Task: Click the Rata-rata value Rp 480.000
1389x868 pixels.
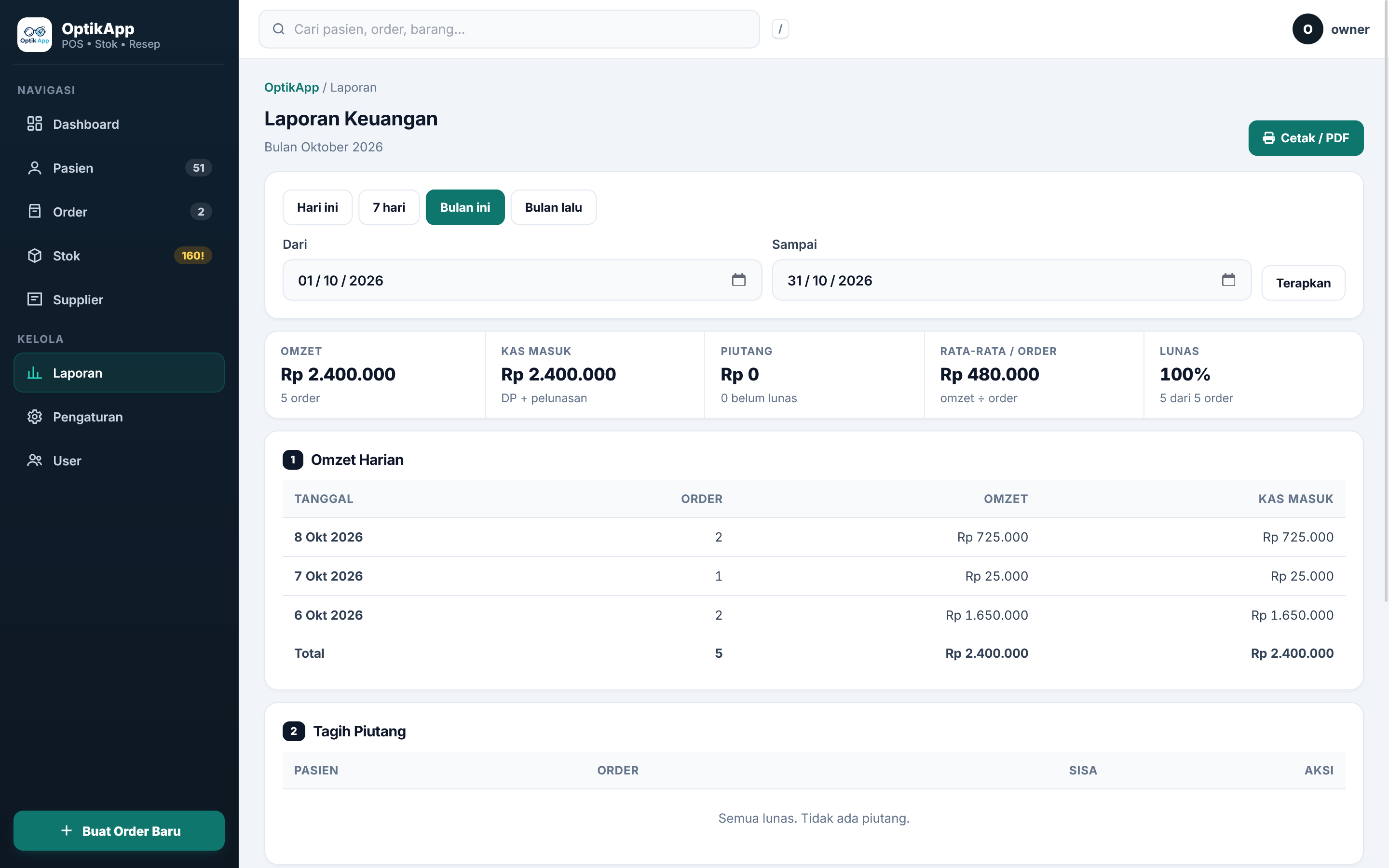Action: pyautogui.click(x=990, y=374)
